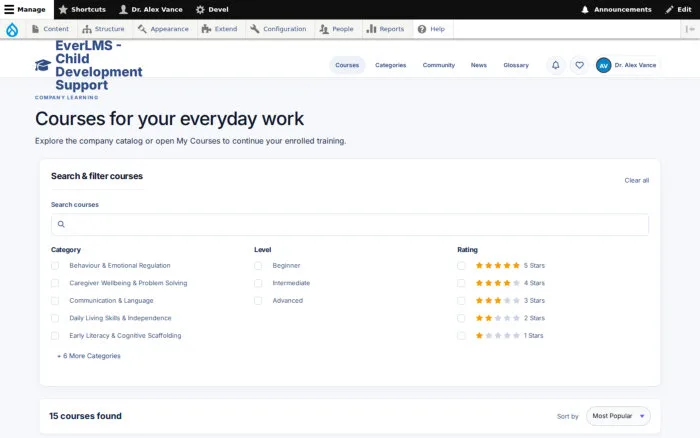Viewport: 700px width, 438px height.
Task: Open favorites heart icon
Action: (x=579, y=65)
